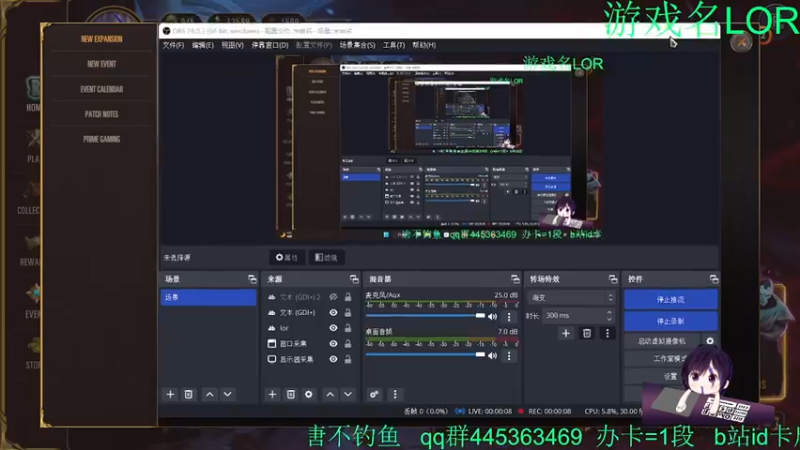Open virtual camera settings gear
800x450 pixels.
tap(710, 341)
